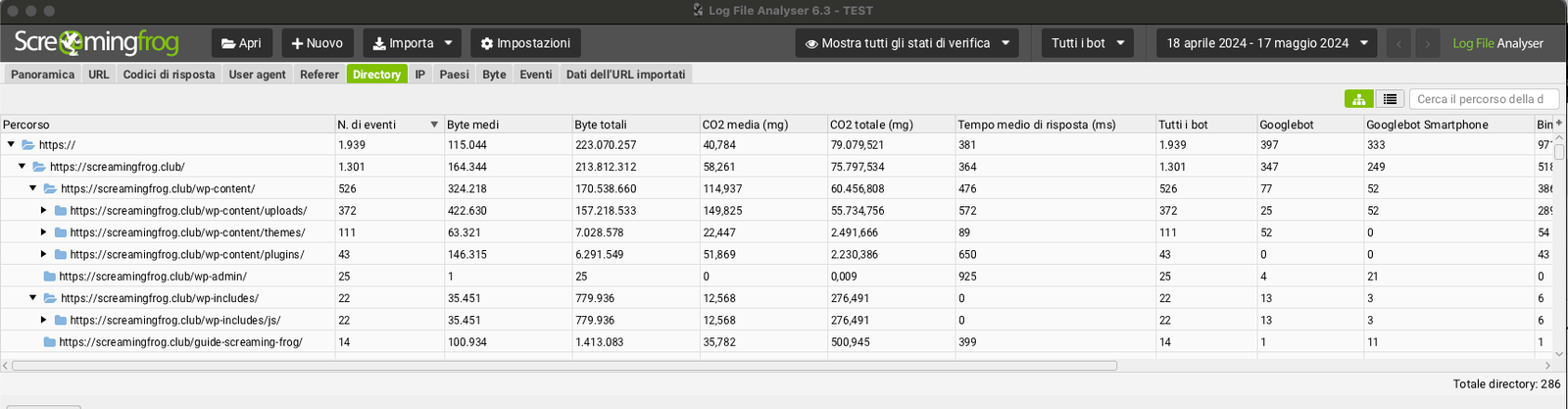
Task: Switch to list view icon
Action: (x=1390, y=99)
